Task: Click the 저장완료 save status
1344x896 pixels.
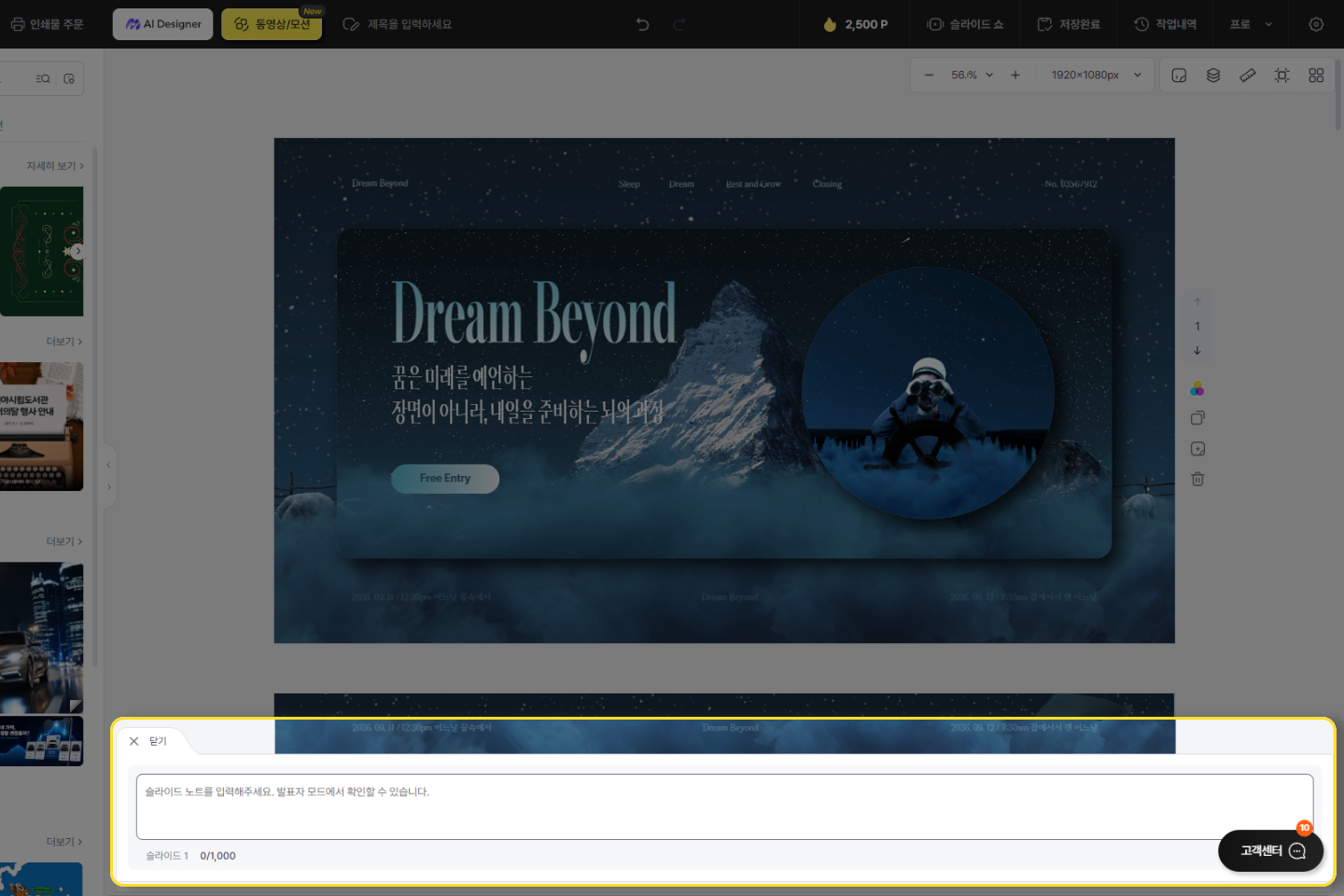Action: click(1069, 24)
